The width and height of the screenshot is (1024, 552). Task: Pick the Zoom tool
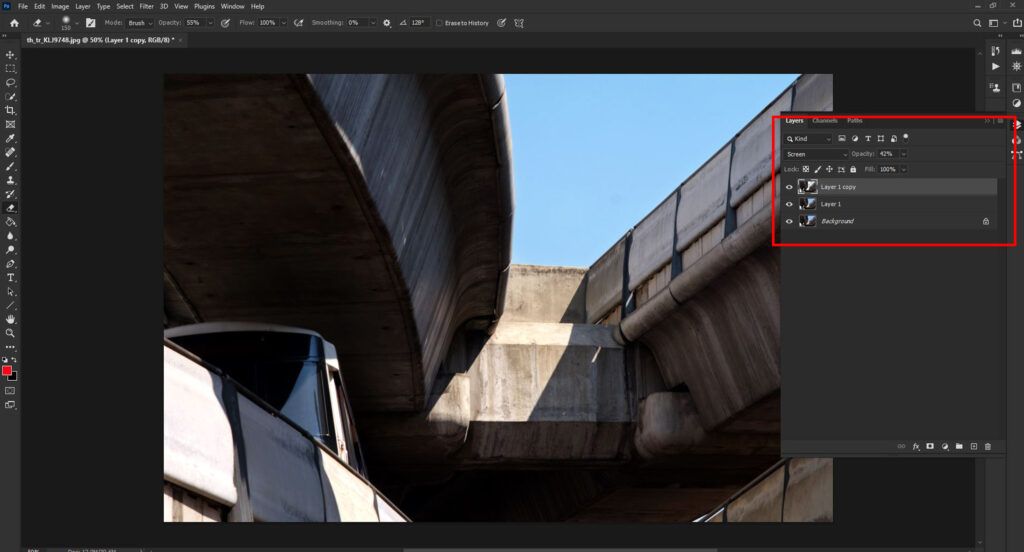point(10,332)
